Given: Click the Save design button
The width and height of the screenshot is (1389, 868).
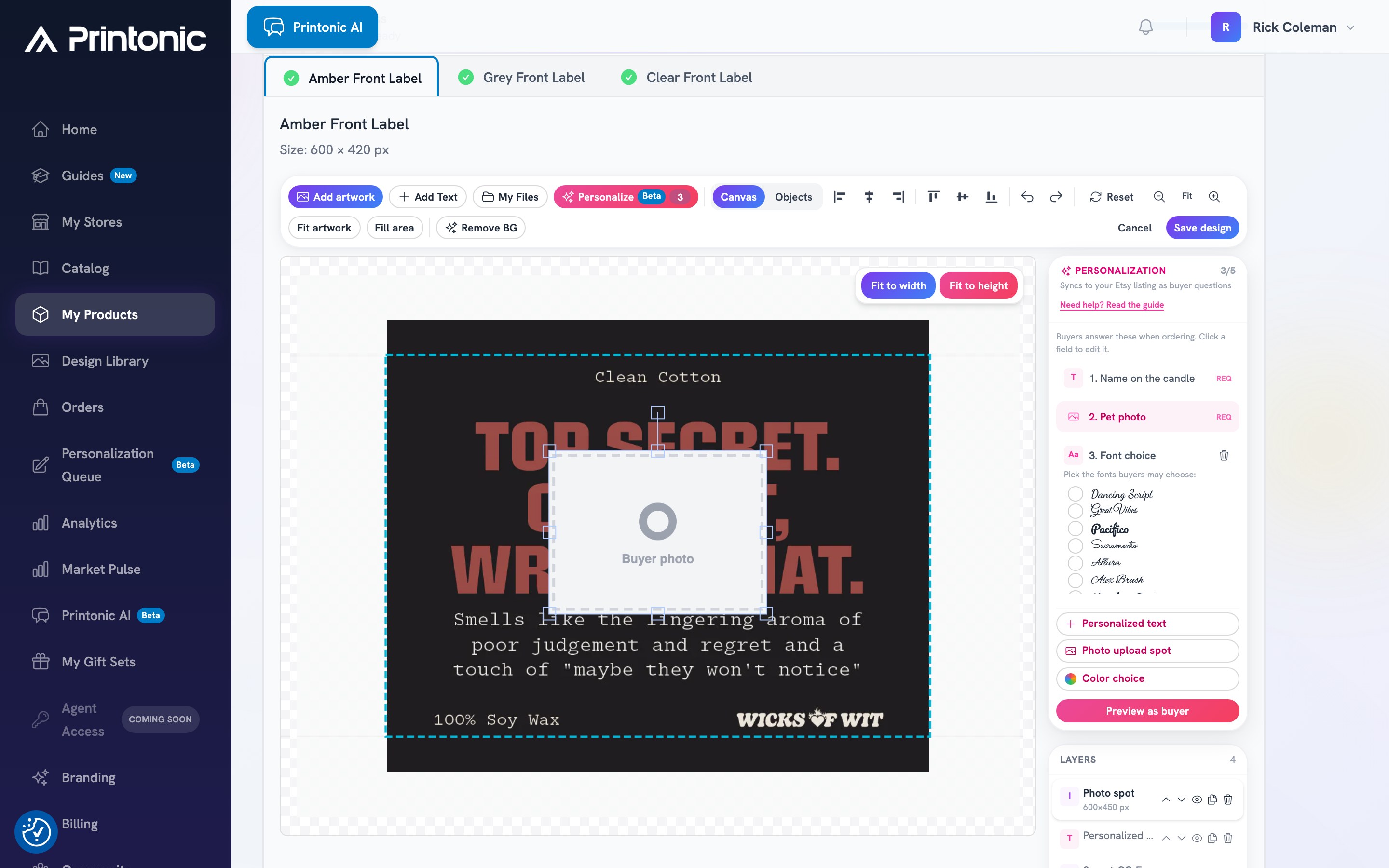Looking at the screenshot, I should (x=1202, y=228).
